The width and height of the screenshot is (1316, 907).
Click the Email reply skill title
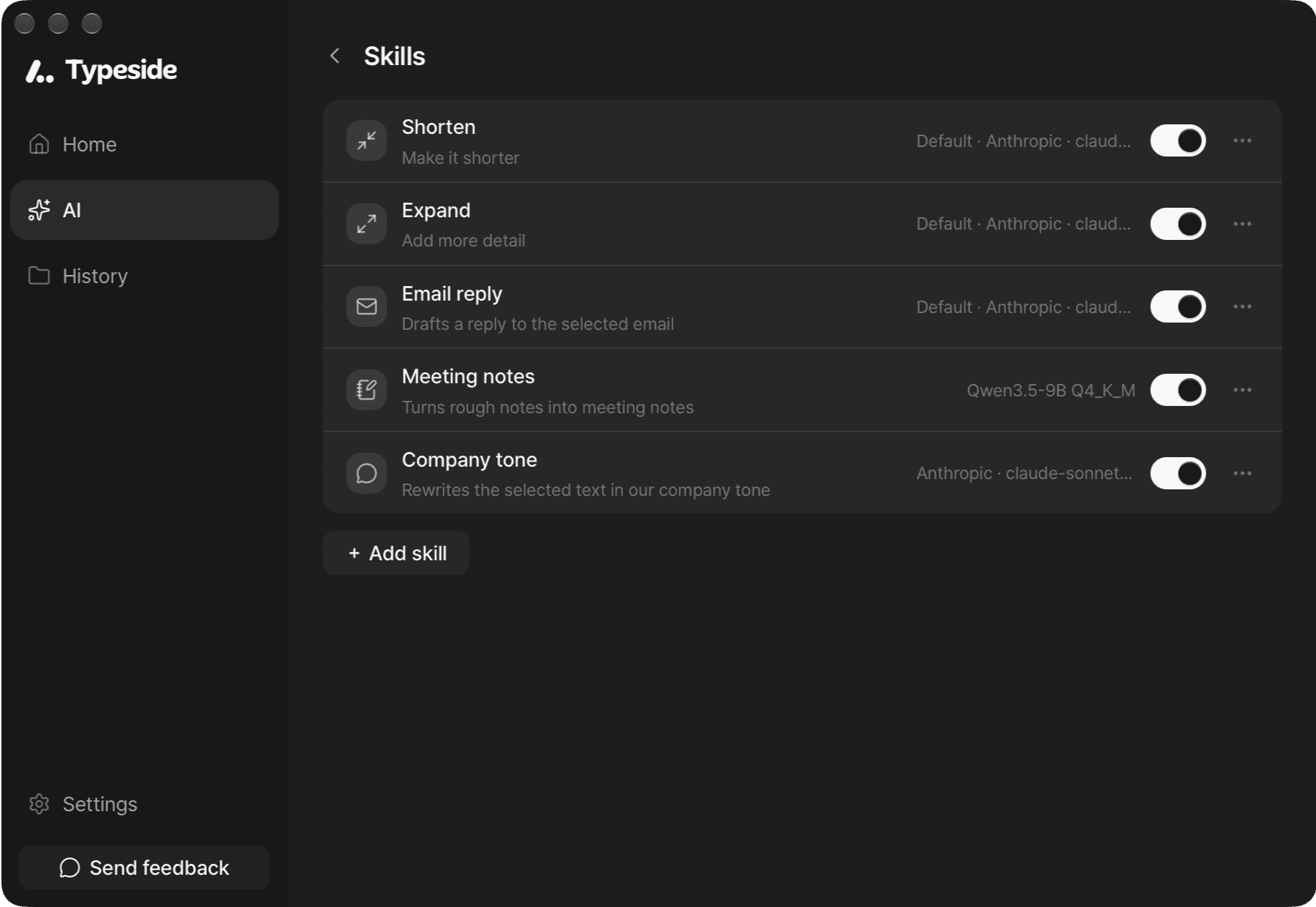452,294
